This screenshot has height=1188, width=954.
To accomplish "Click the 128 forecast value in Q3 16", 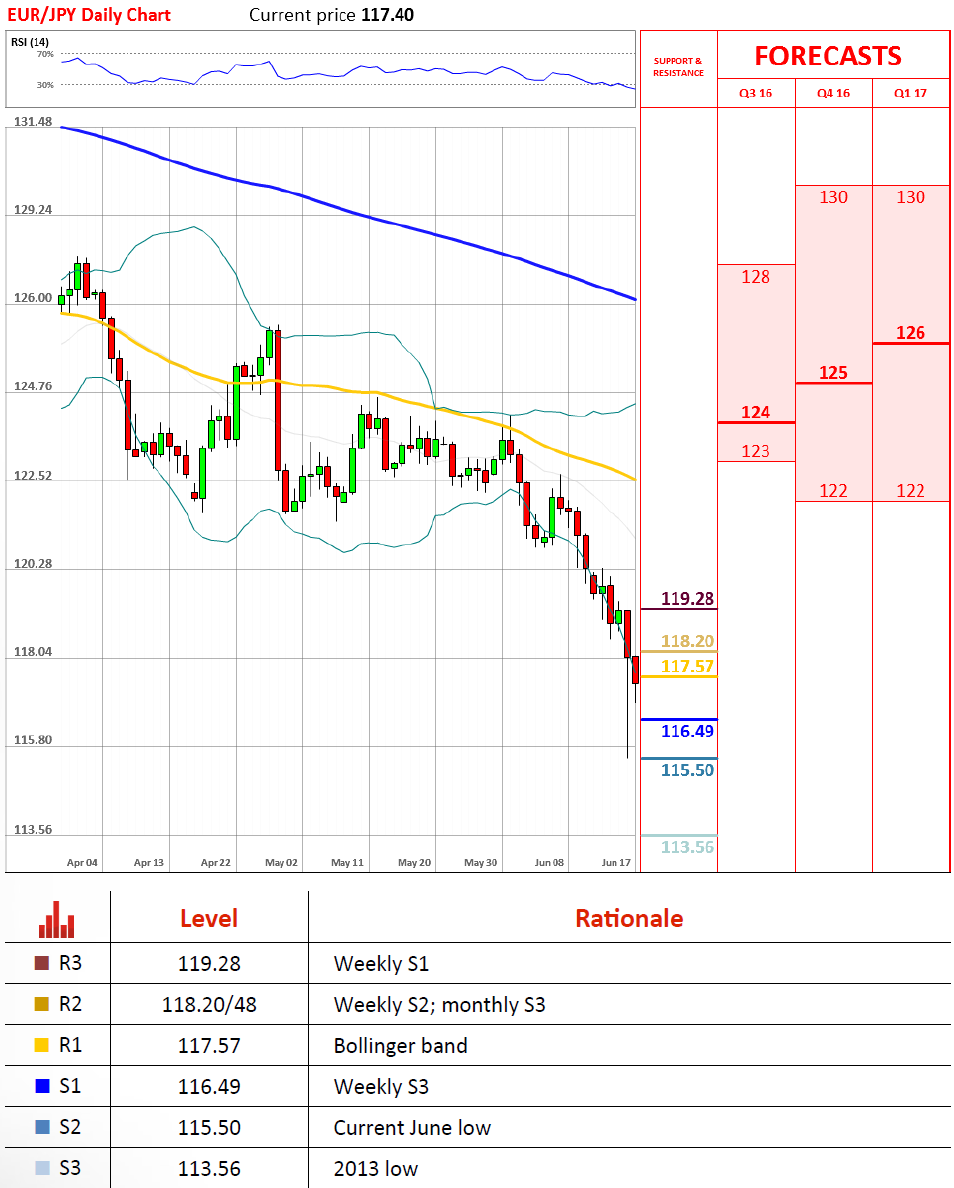I will pyautogui.click(x=755, y=277).
